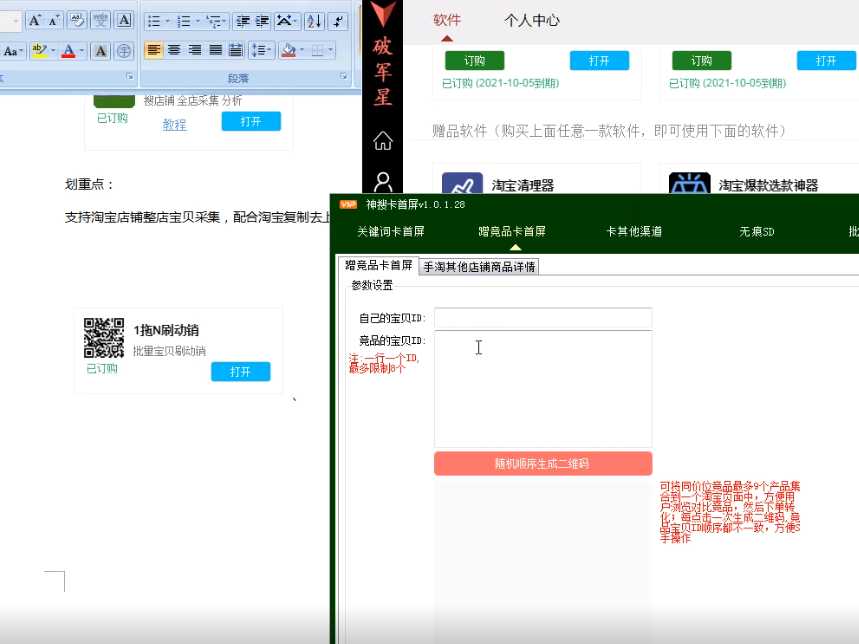Click the Increase Indent icon in Word ribbon
The image size is (859, 644).
pos(262,21)
